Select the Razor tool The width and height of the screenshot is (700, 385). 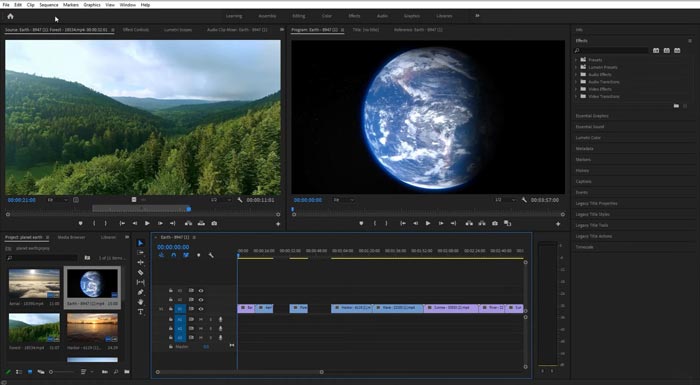tap(141, 272)
